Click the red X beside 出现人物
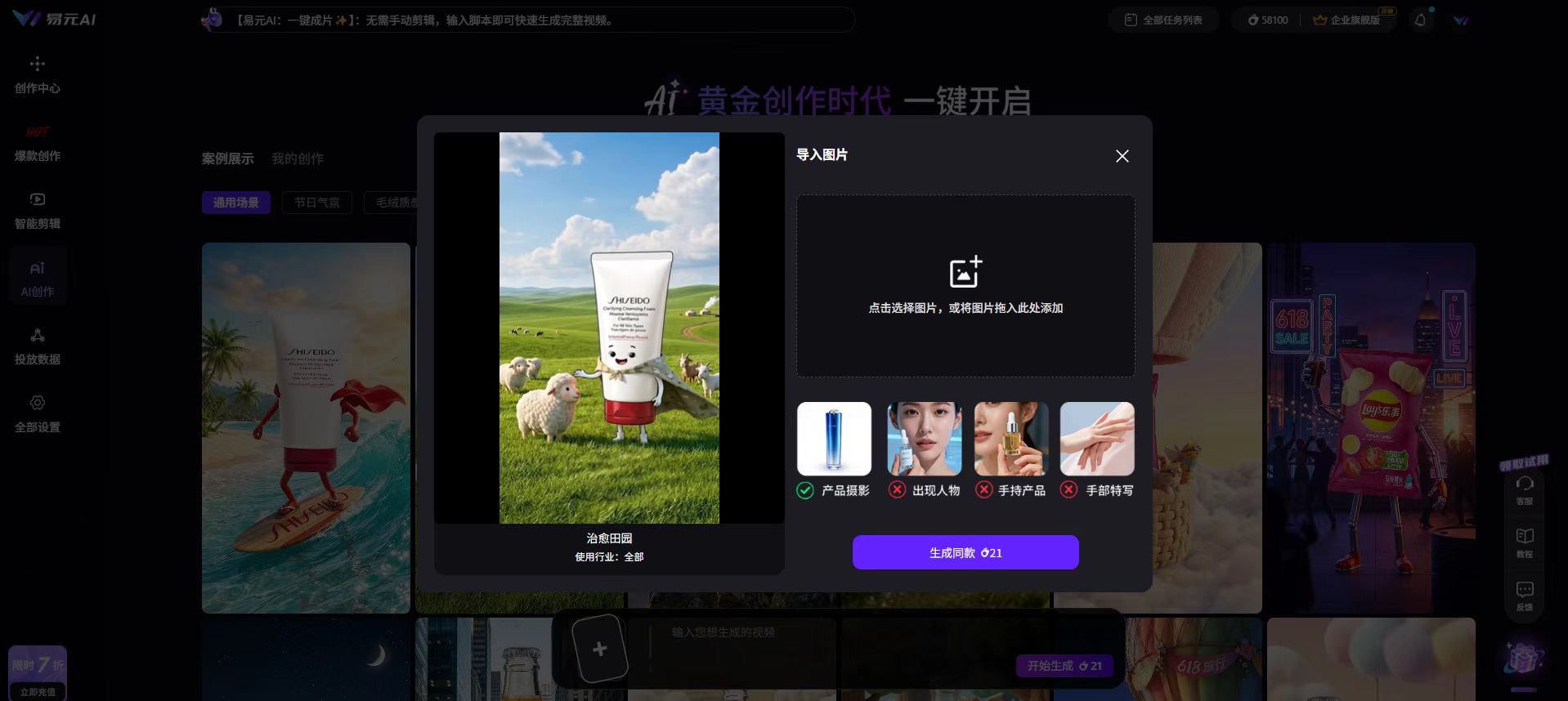The height and width of the screenshot is (701, 1568). [897, 490]
